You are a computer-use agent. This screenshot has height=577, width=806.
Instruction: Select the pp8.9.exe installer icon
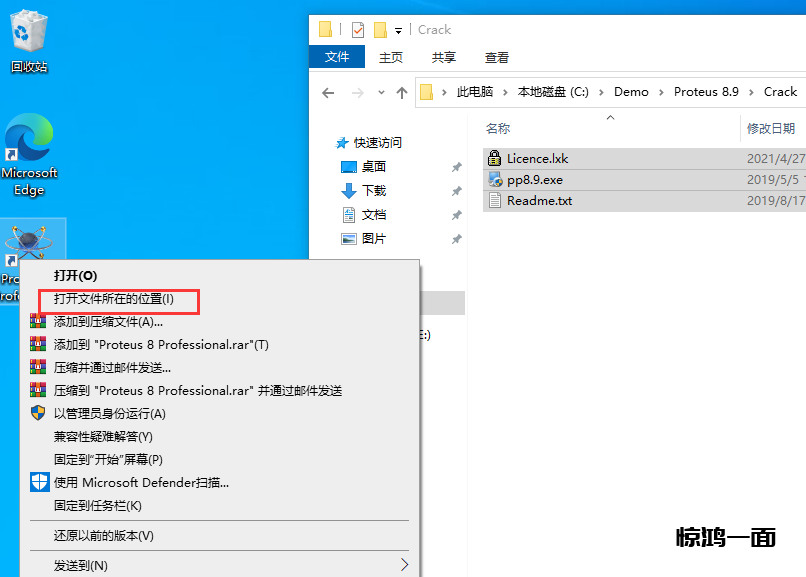494,179
